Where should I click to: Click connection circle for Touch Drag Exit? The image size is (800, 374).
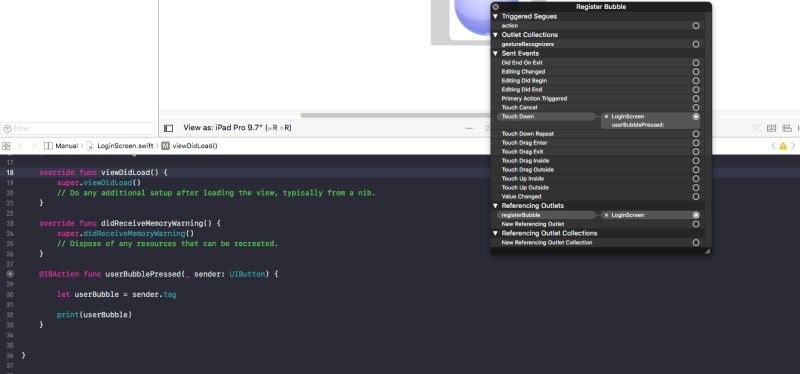[696, 152]
